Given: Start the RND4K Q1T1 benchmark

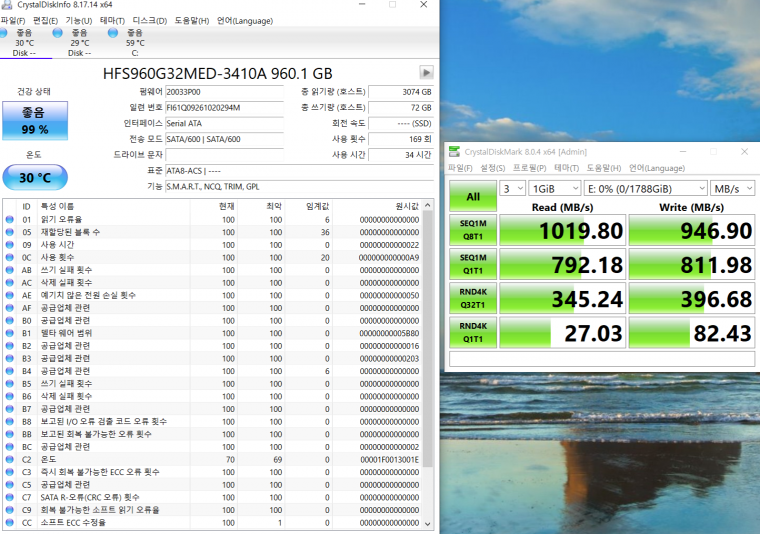Looking at the screenshot, I should [473, 332].
